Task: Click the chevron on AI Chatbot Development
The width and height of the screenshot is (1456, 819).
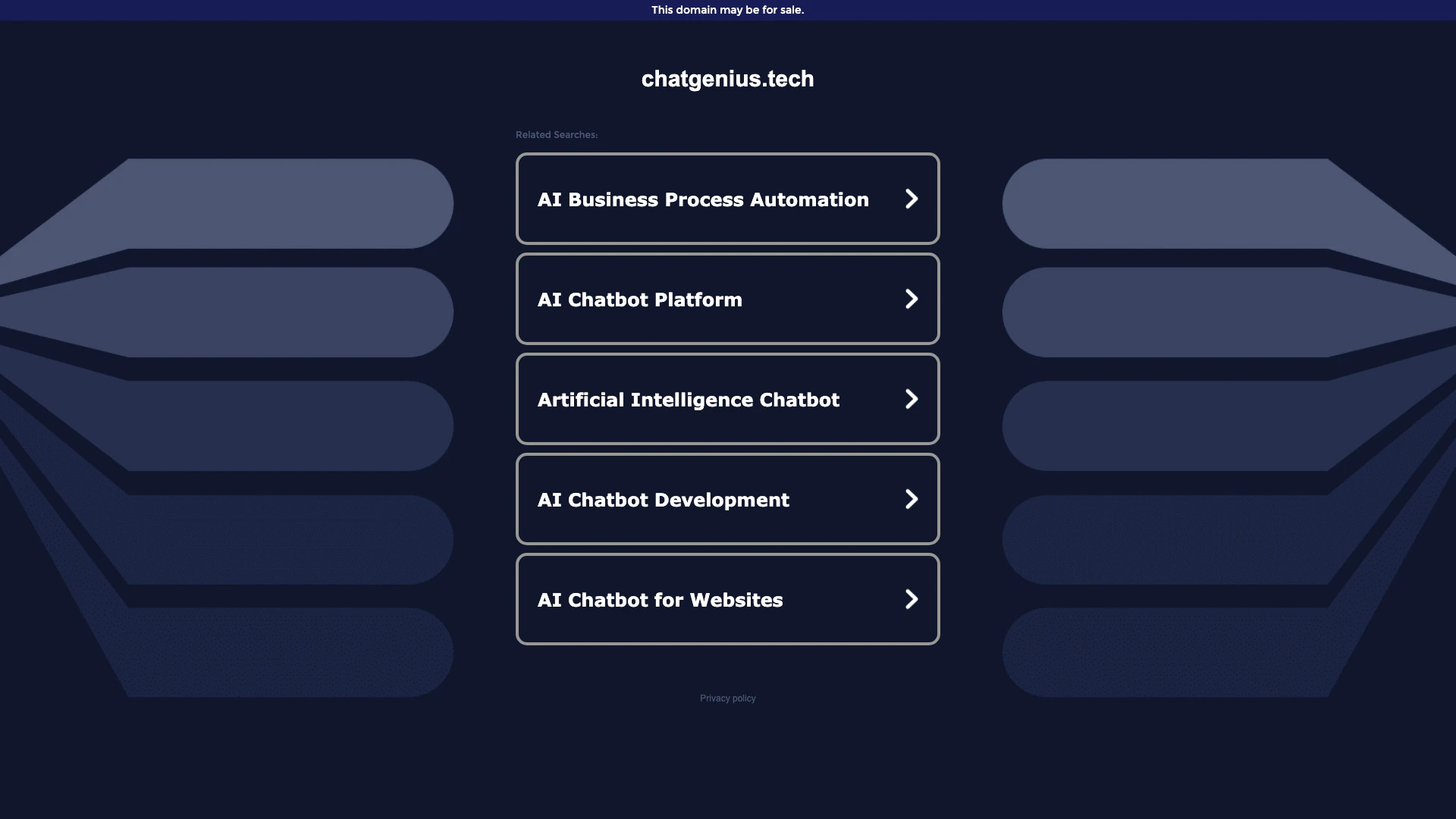Action: pyautogui.click(x=912, y=500)
